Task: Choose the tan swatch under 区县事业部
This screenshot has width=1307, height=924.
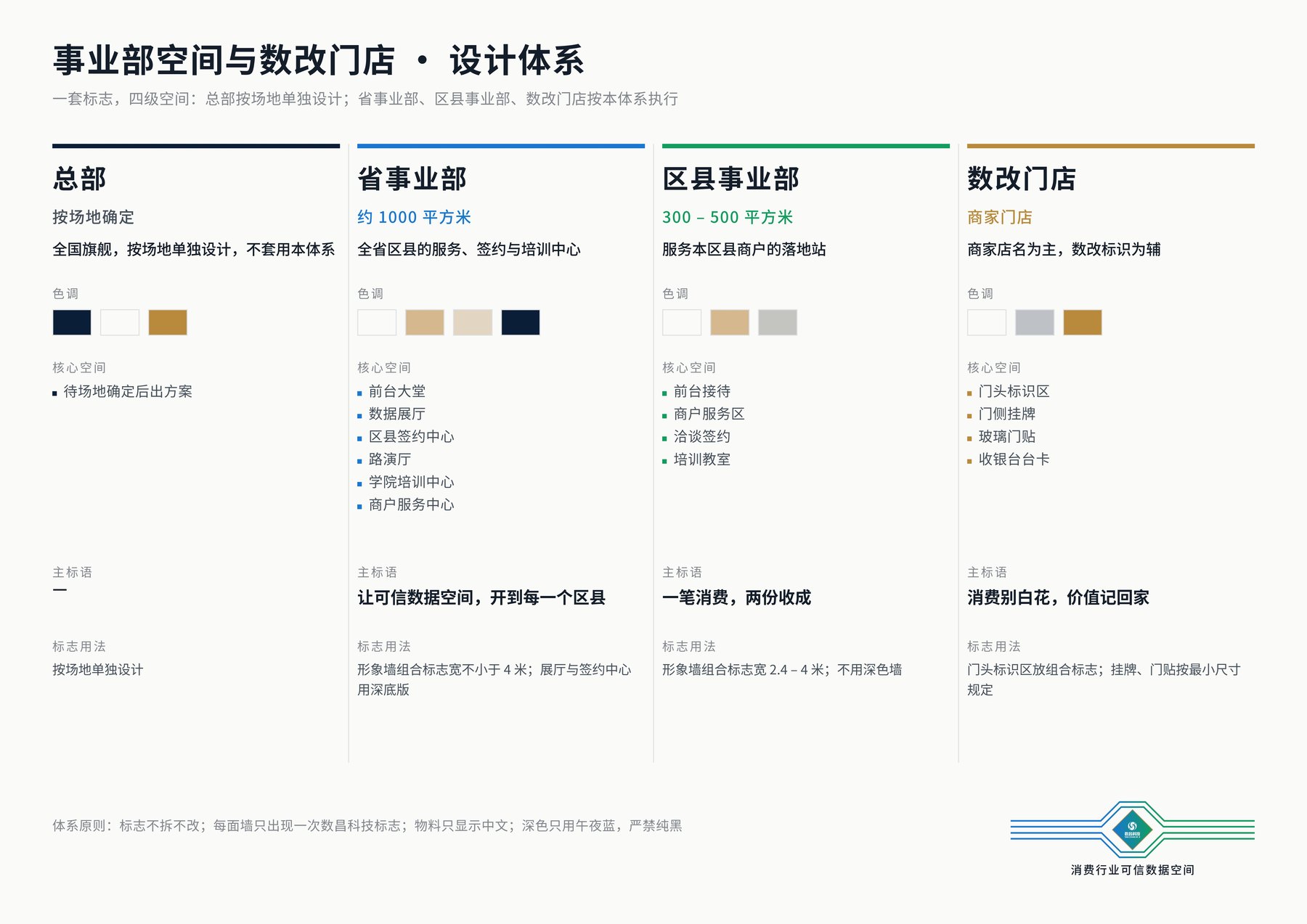Action: pos(730,322)
